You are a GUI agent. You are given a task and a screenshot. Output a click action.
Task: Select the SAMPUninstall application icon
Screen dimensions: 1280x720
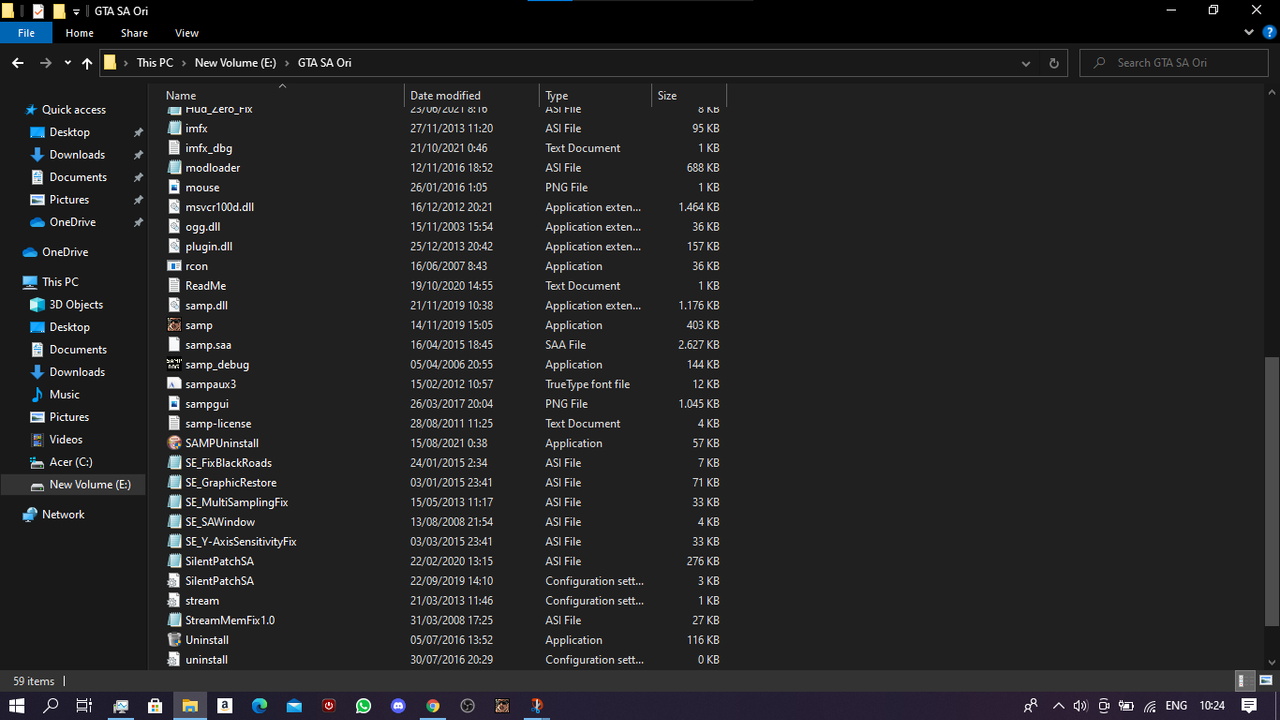175,443
